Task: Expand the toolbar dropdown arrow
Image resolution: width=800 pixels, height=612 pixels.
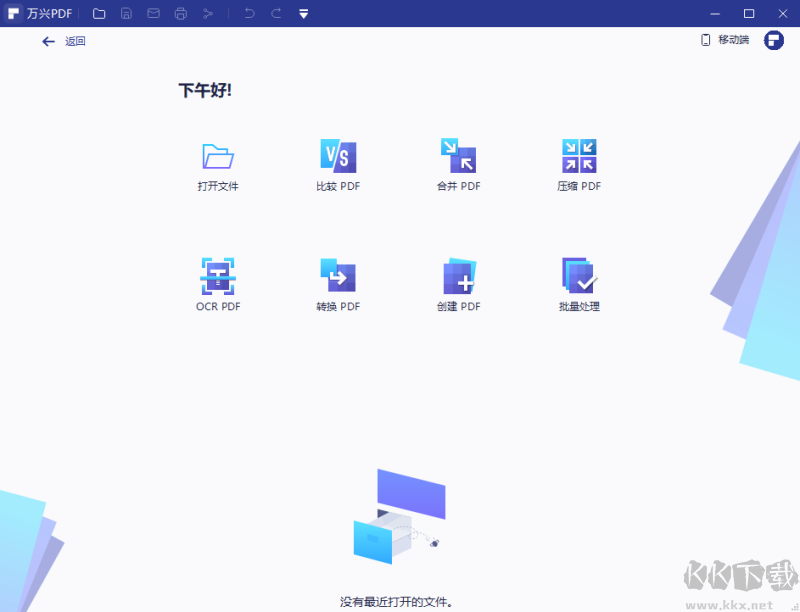Action: point(305,13)
